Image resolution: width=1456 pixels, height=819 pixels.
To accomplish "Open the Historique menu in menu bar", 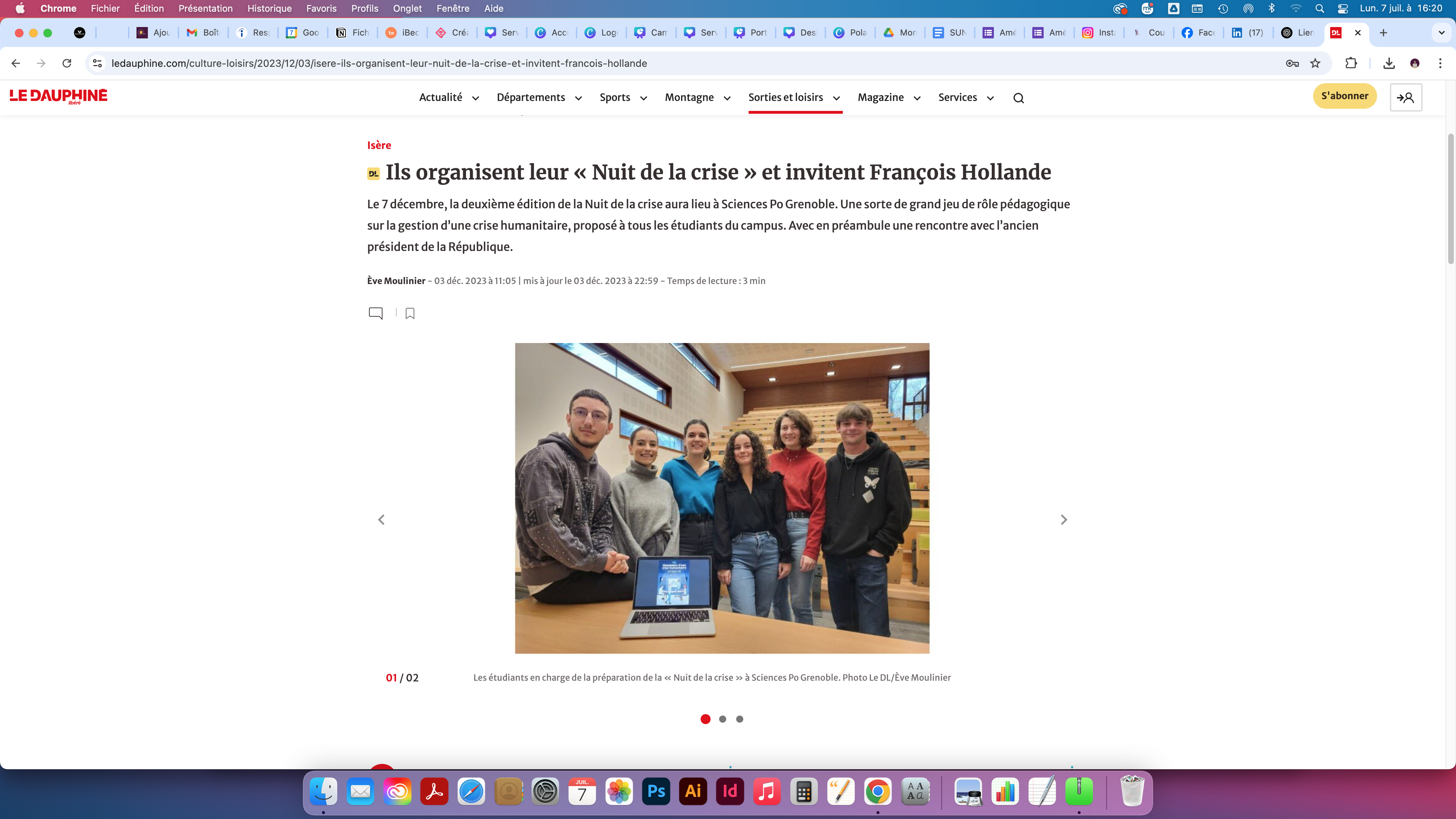I will click(269, 9).
